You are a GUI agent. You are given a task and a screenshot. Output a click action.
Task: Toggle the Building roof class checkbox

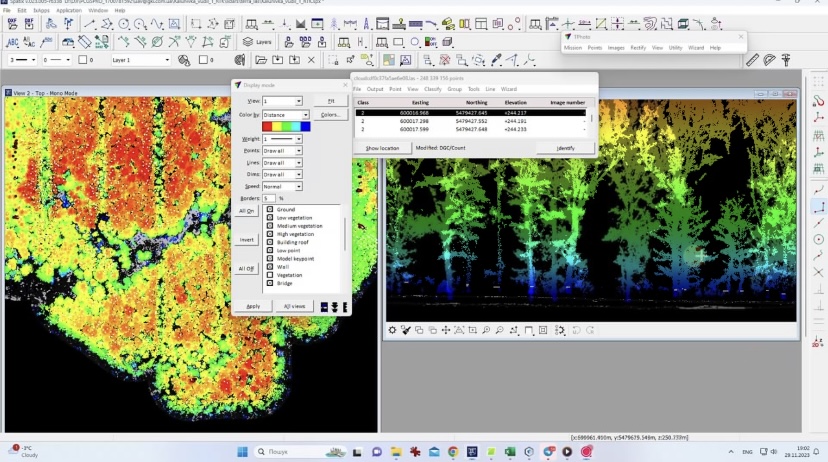coord(270,242)
